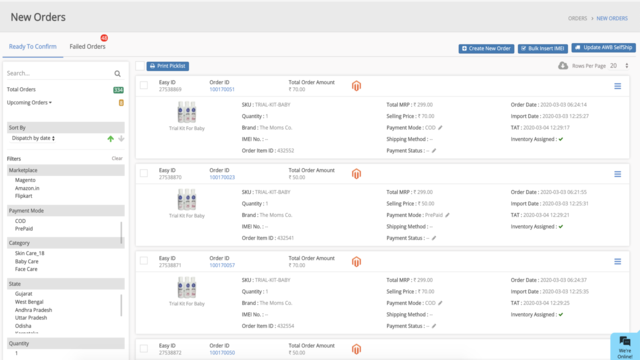The image size is (640, 360).
Task: Select checkbox for Easy ID 27538872
Action: click(x=144, y=349)
